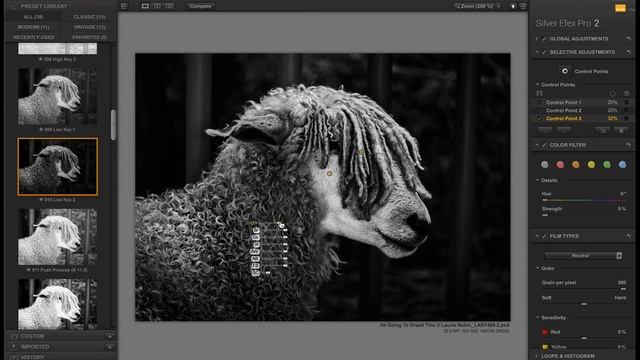This screenshot has height=360, width=640.
Task: Select the red color filter swatch
Action: point(560,164)
